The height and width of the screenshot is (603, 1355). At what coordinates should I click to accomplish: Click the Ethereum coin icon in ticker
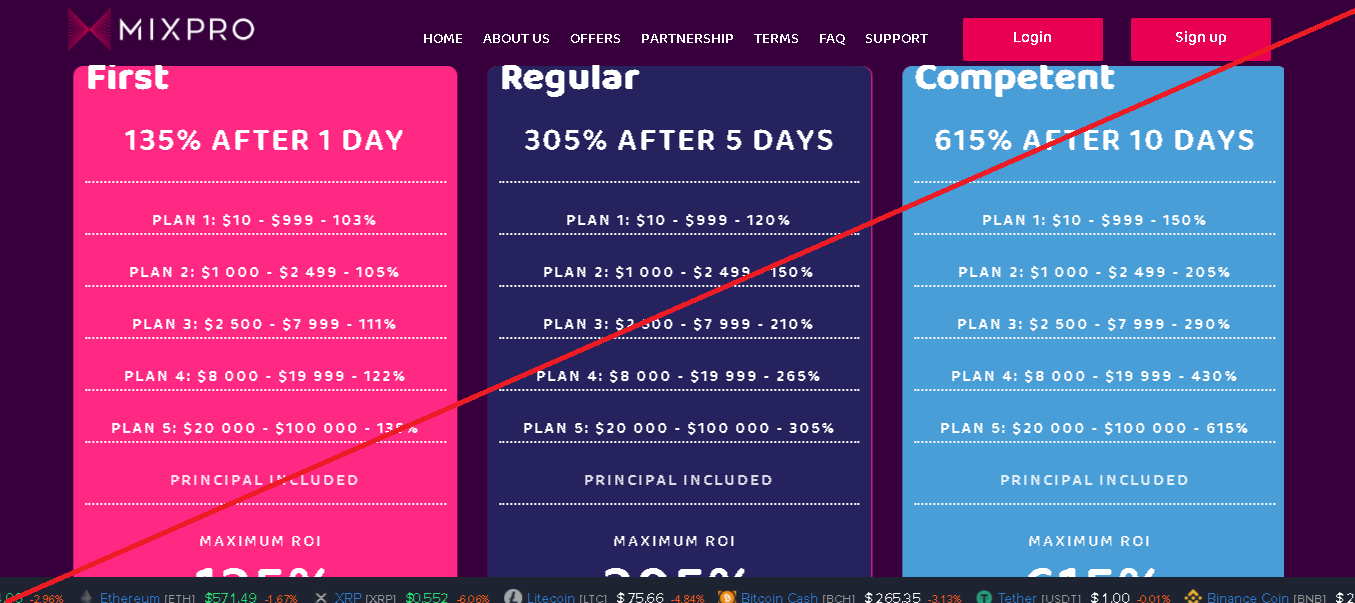coord(86,598)
